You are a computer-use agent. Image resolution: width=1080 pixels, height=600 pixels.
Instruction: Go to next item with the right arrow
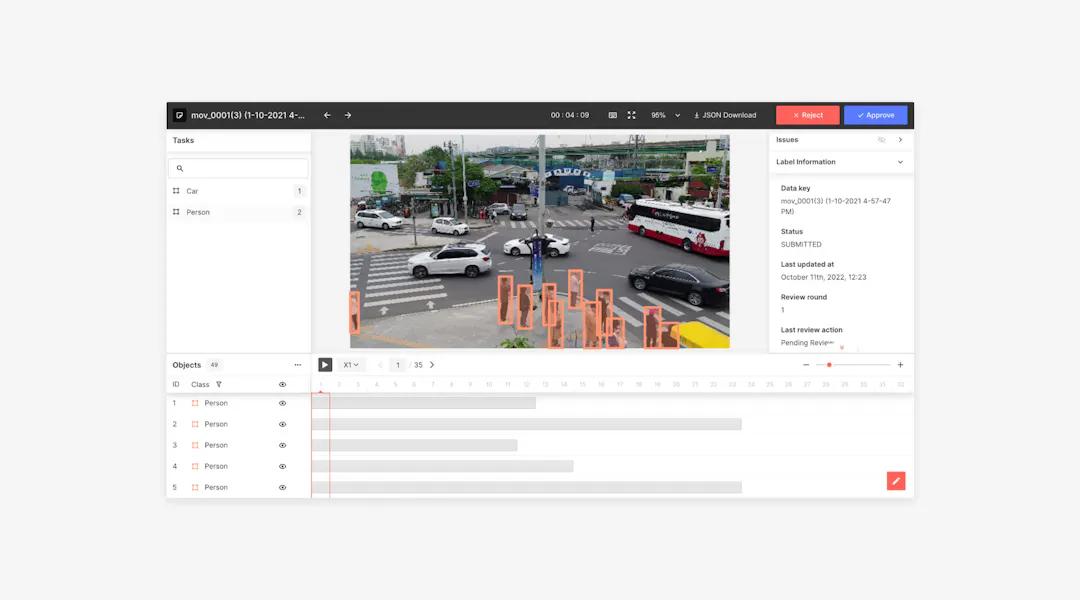[x=348, y=115]
